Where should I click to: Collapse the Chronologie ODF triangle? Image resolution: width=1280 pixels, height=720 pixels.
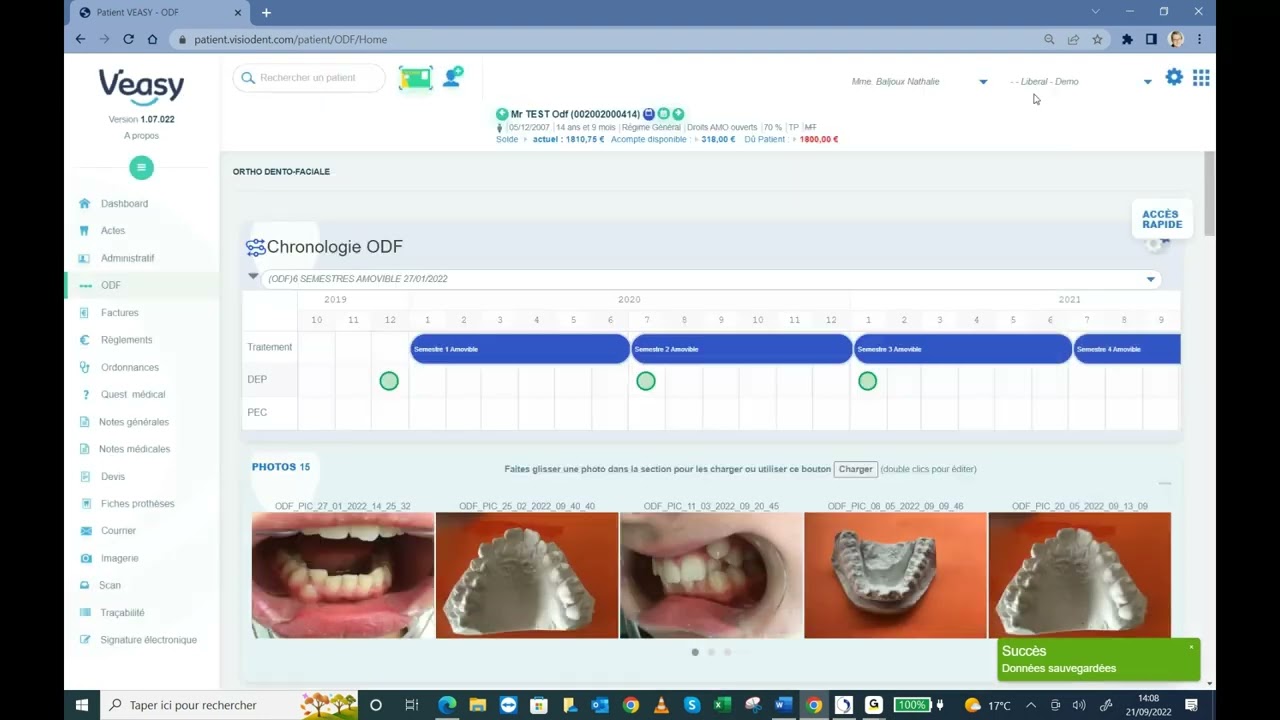[x=253, y=276]
